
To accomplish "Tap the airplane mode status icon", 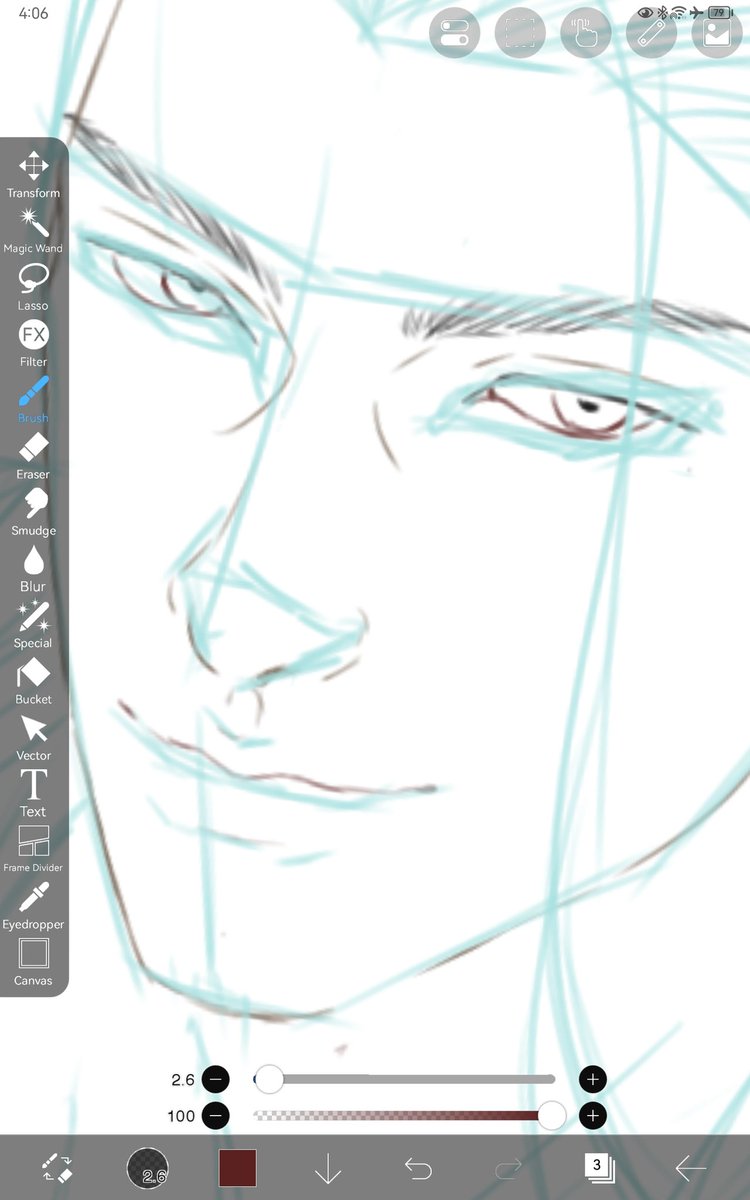I will pos(696,13).
